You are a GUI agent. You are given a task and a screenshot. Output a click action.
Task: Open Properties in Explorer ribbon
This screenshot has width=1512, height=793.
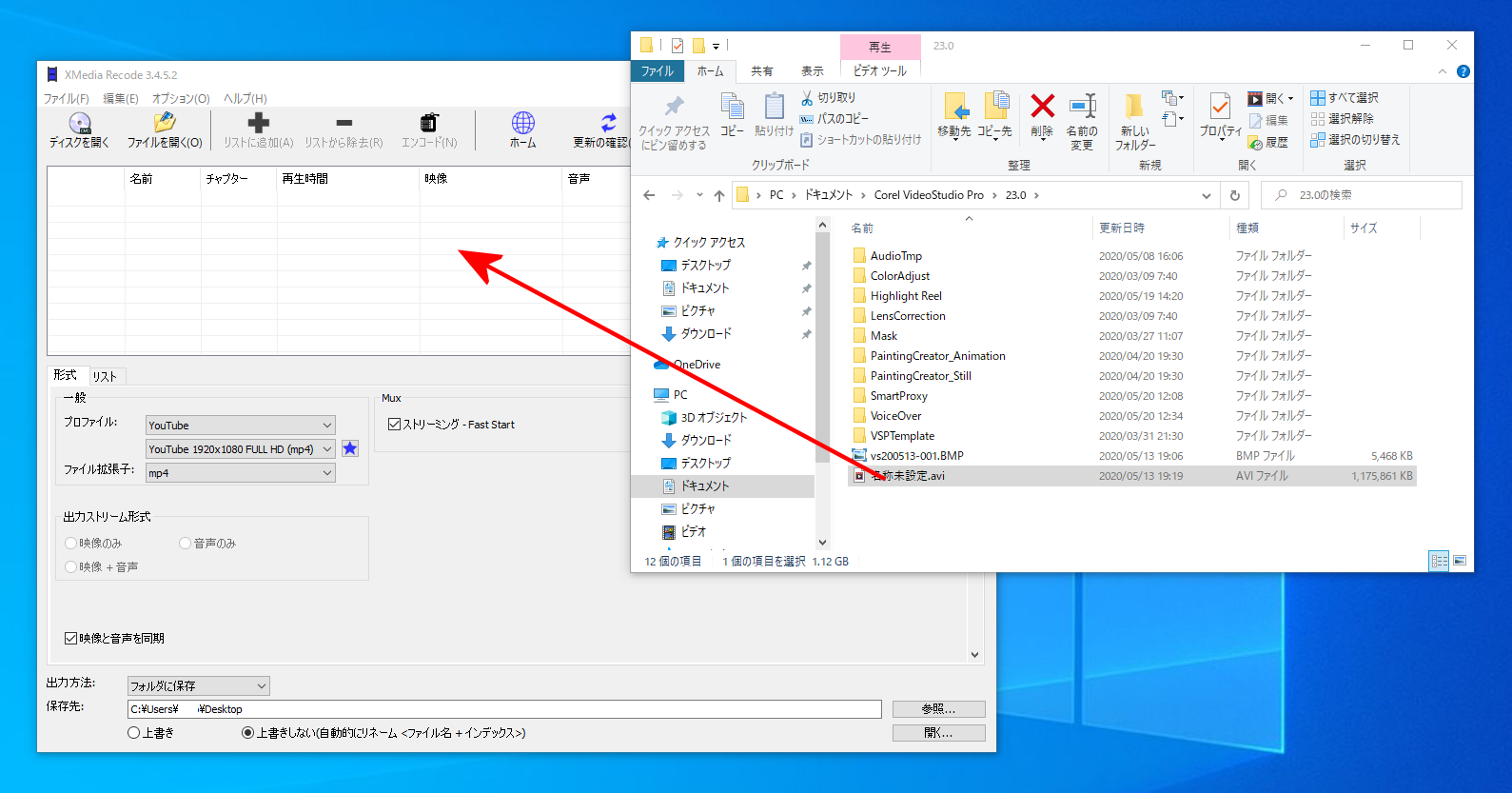pyautogui.click(x=1221, y=116)
